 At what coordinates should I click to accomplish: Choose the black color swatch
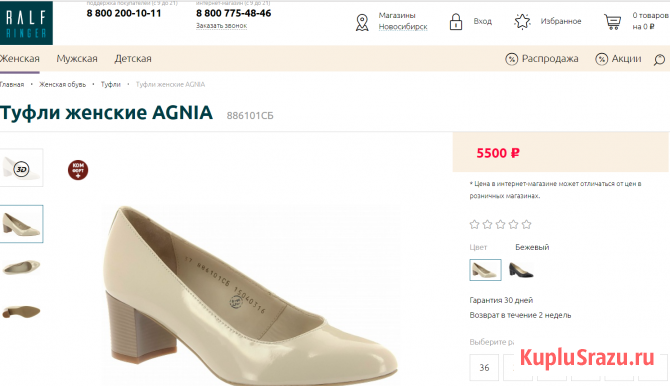click(521, 270)
